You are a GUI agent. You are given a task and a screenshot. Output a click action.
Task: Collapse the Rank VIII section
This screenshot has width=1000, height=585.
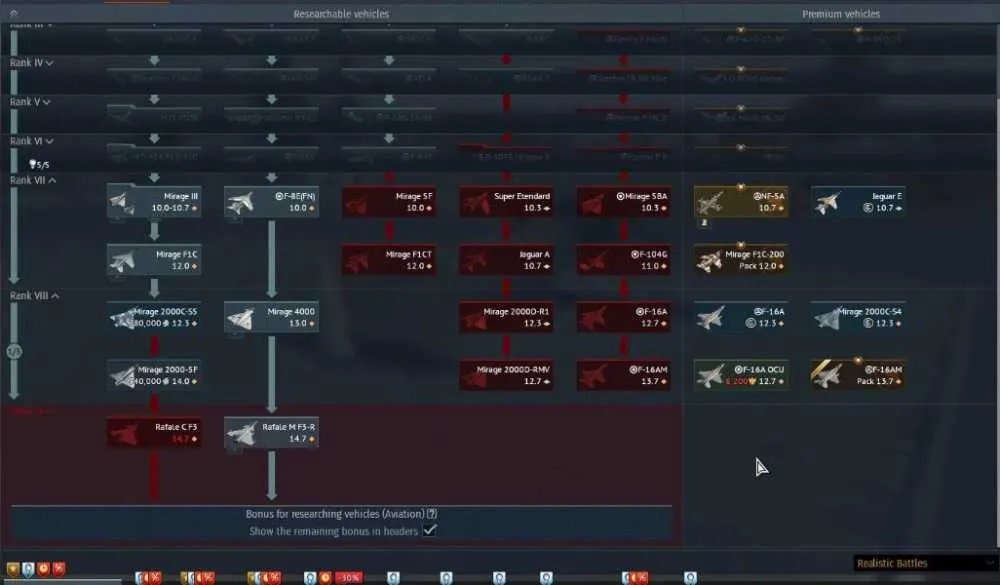[x=34, y=295]
